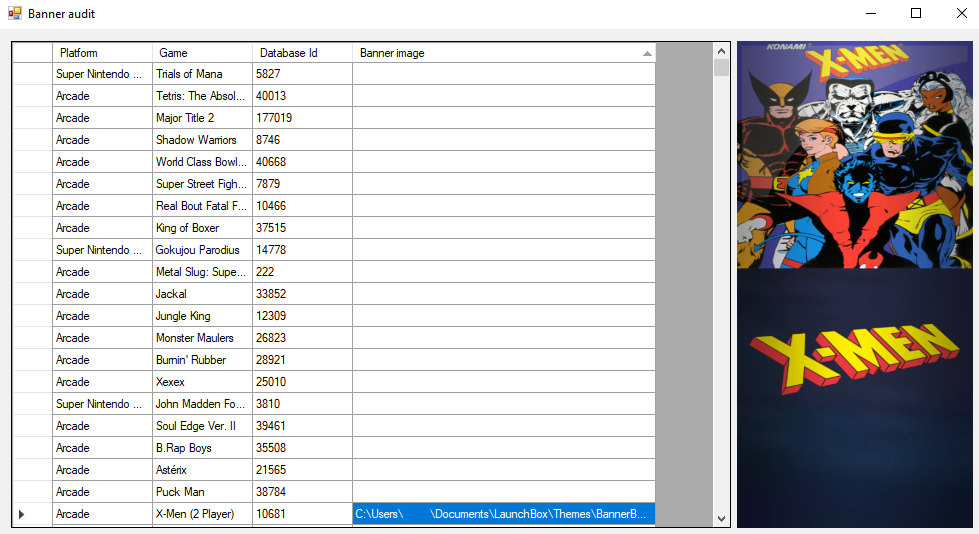Viewport: 979px width, 534px height.
Task: Select the Metal Slug: Supe... cell
Action: click(202, 272)
